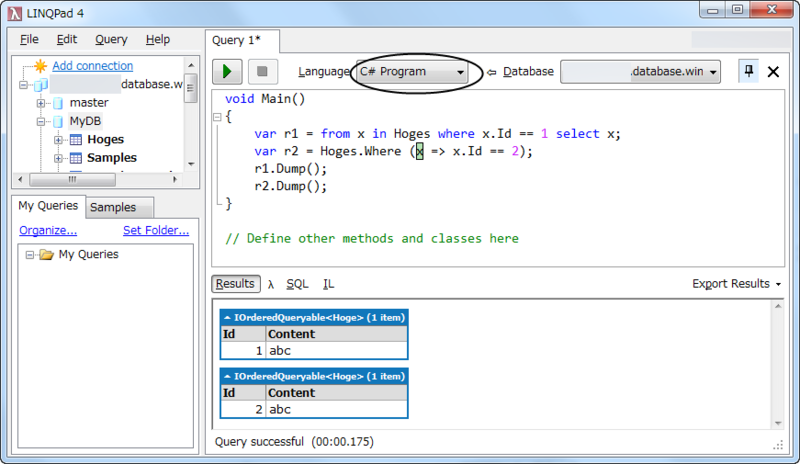Click the Add connection star icon
Viewport: 800px width, 464px height.
pyautogui.click(x=40, y=65)
